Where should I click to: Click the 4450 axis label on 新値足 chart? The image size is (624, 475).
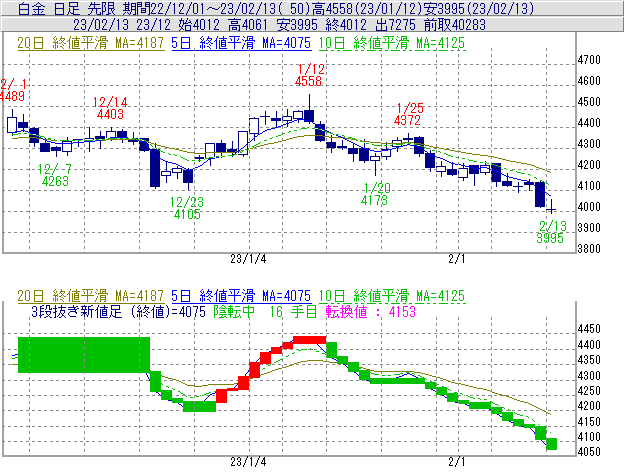click(589, 329)
